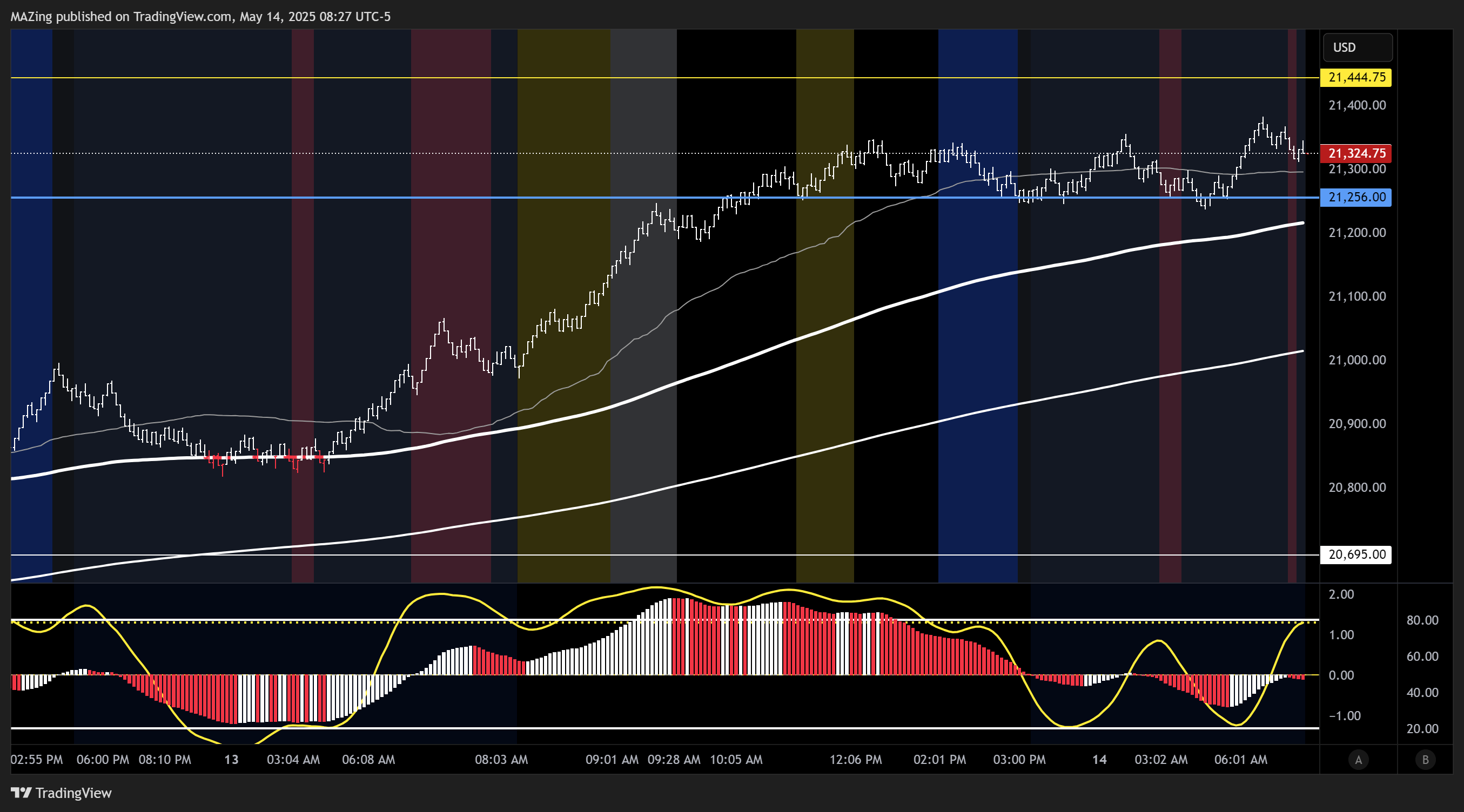The height and width of the screenshot is (812, 1464).
Task: Click the 21,000.00 axis price
Action: (1357, 360)
